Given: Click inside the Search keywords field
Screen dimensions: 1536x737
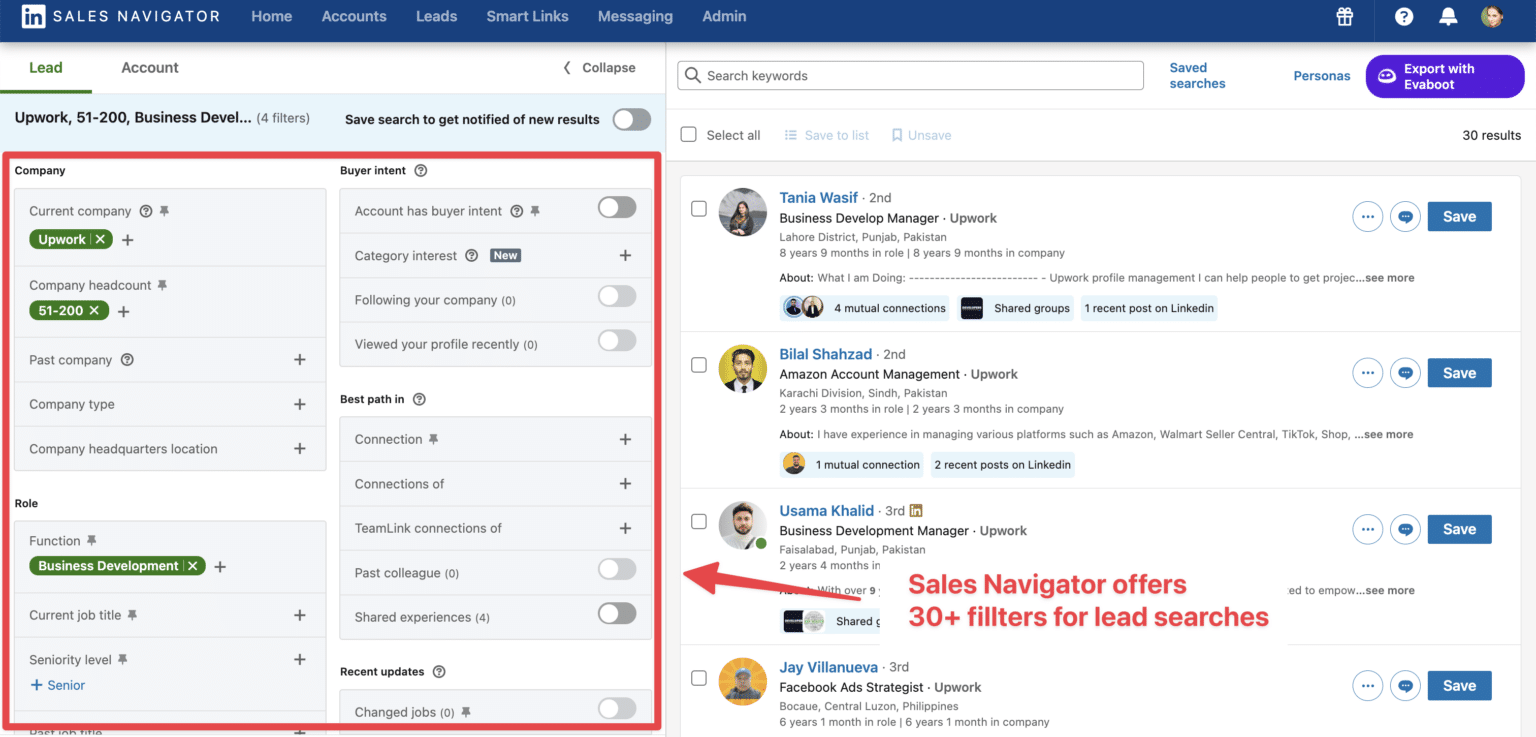Looking at the screenshot, I should click(910, 75).
